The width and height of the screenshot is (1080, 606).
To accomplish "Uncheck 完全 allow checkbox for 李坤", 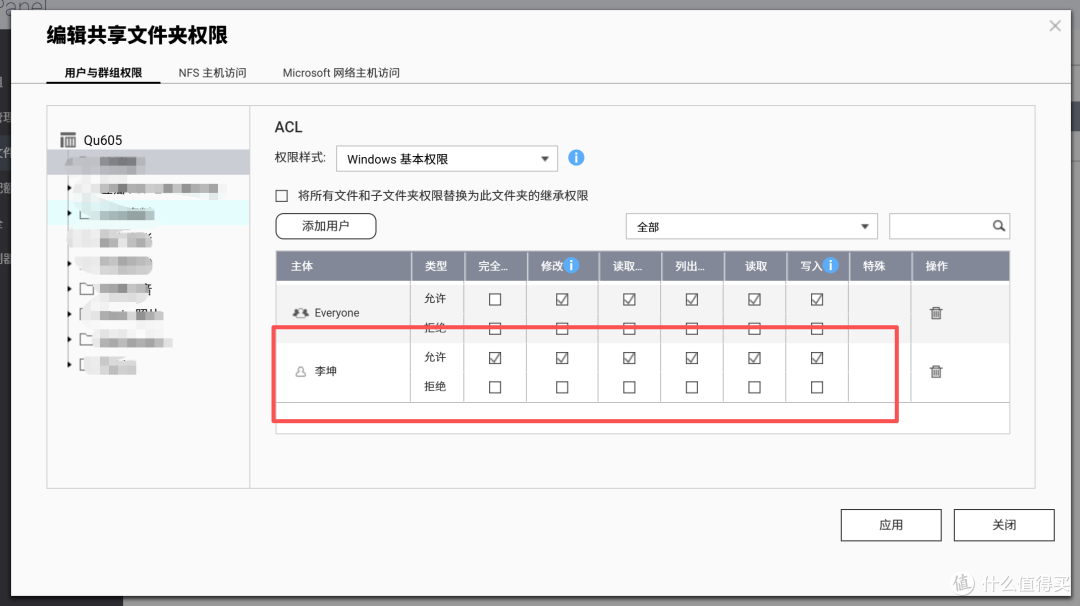I will pos(495,358).
